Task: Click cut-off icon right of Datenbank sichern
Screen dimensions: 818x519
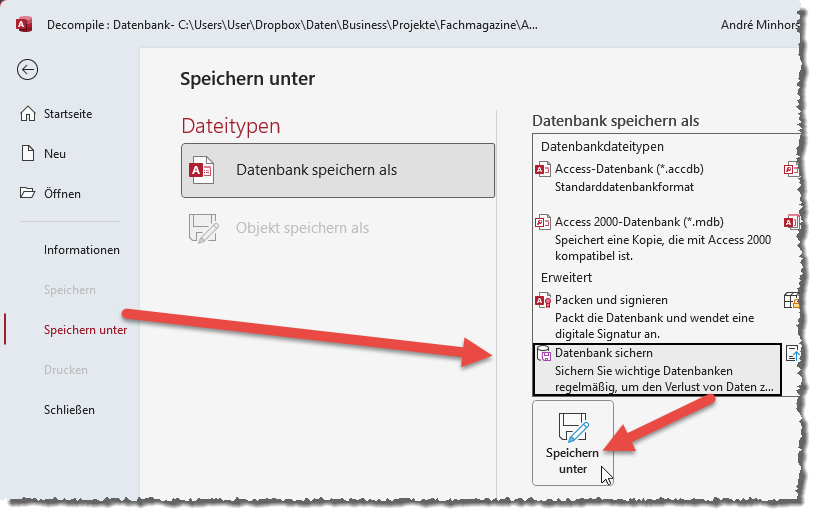Action: tap(792, 354)
